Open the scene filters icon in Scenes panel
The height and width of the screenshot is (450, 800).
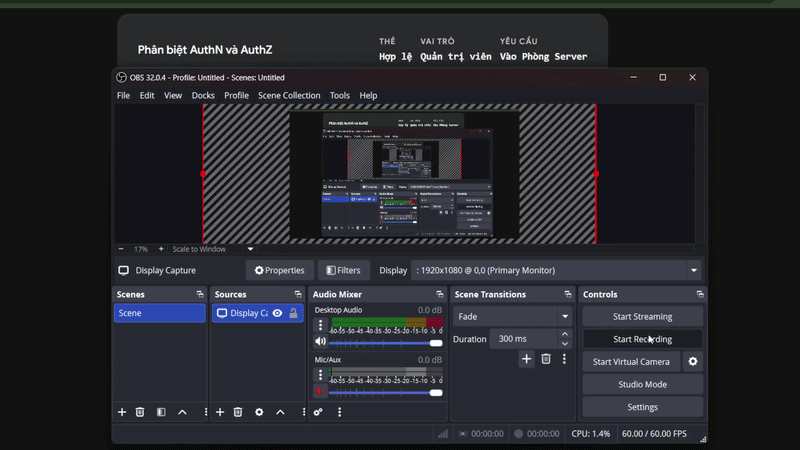click(x=161, y=412)
